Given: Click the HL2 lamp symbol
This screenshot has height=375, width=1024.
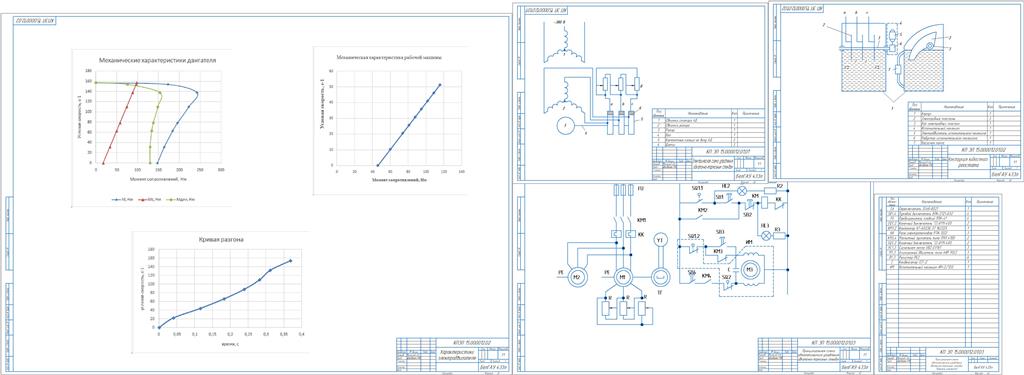Looking at the screenshot, I should (x=742, y=191).
